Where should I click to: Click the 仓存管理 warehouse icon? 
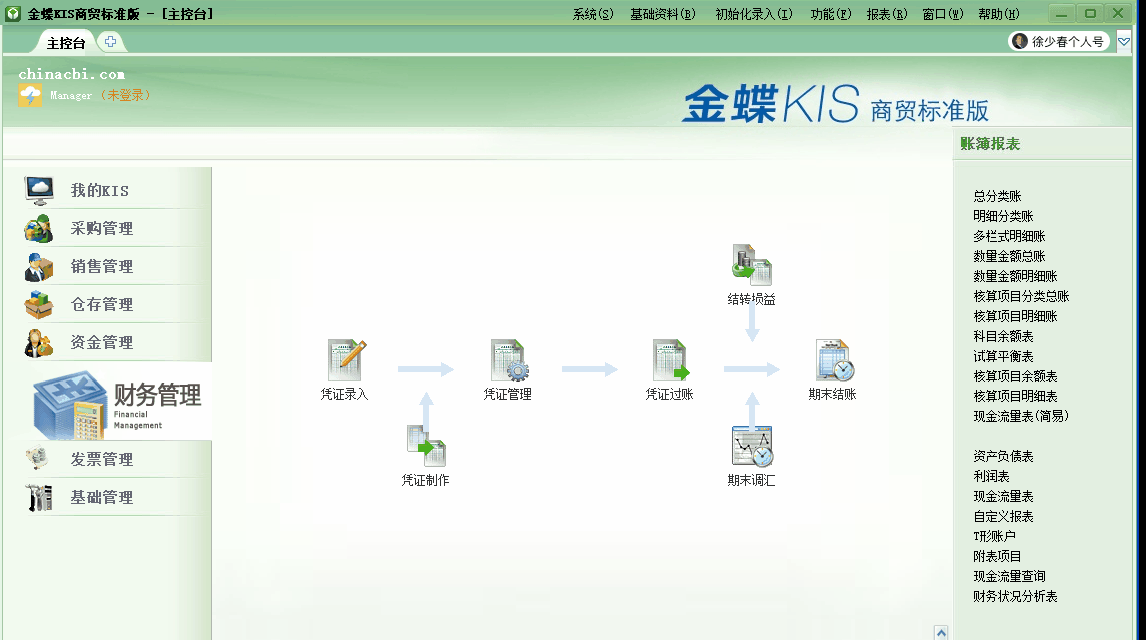(x=37, y=304)
